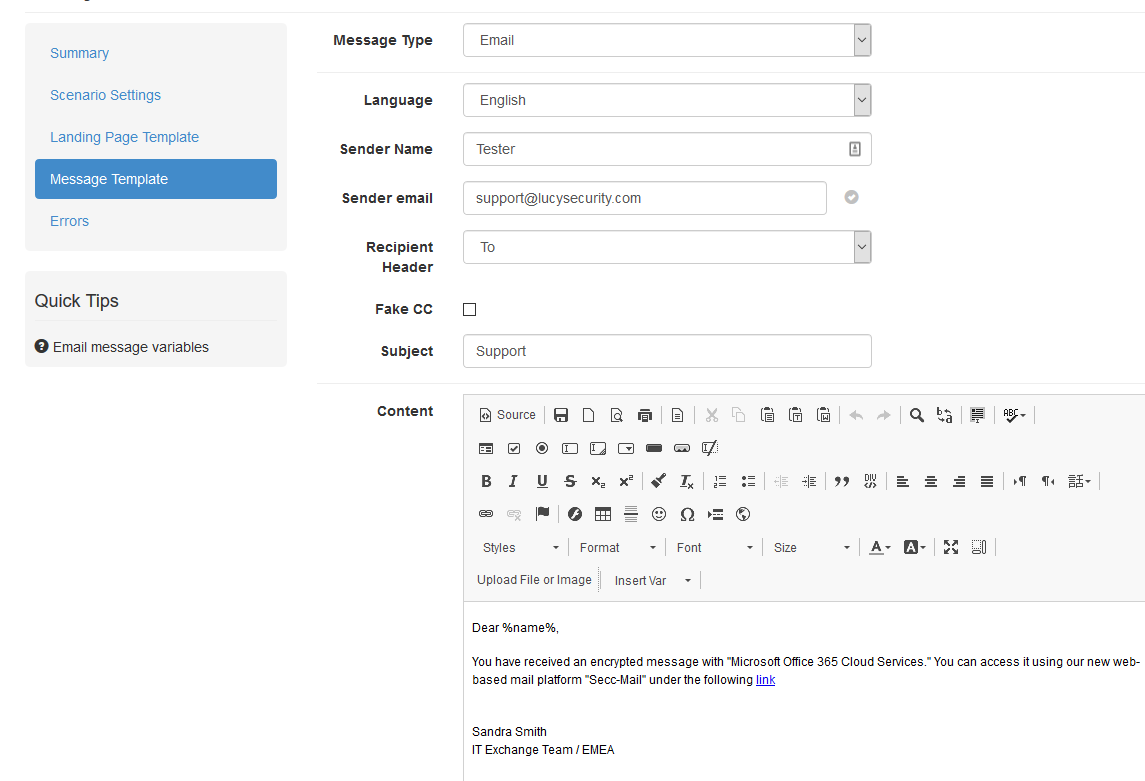Viewport: 1145px width, 781px height.
Task: Open Scenario Settings
Action: pos(105,95)
